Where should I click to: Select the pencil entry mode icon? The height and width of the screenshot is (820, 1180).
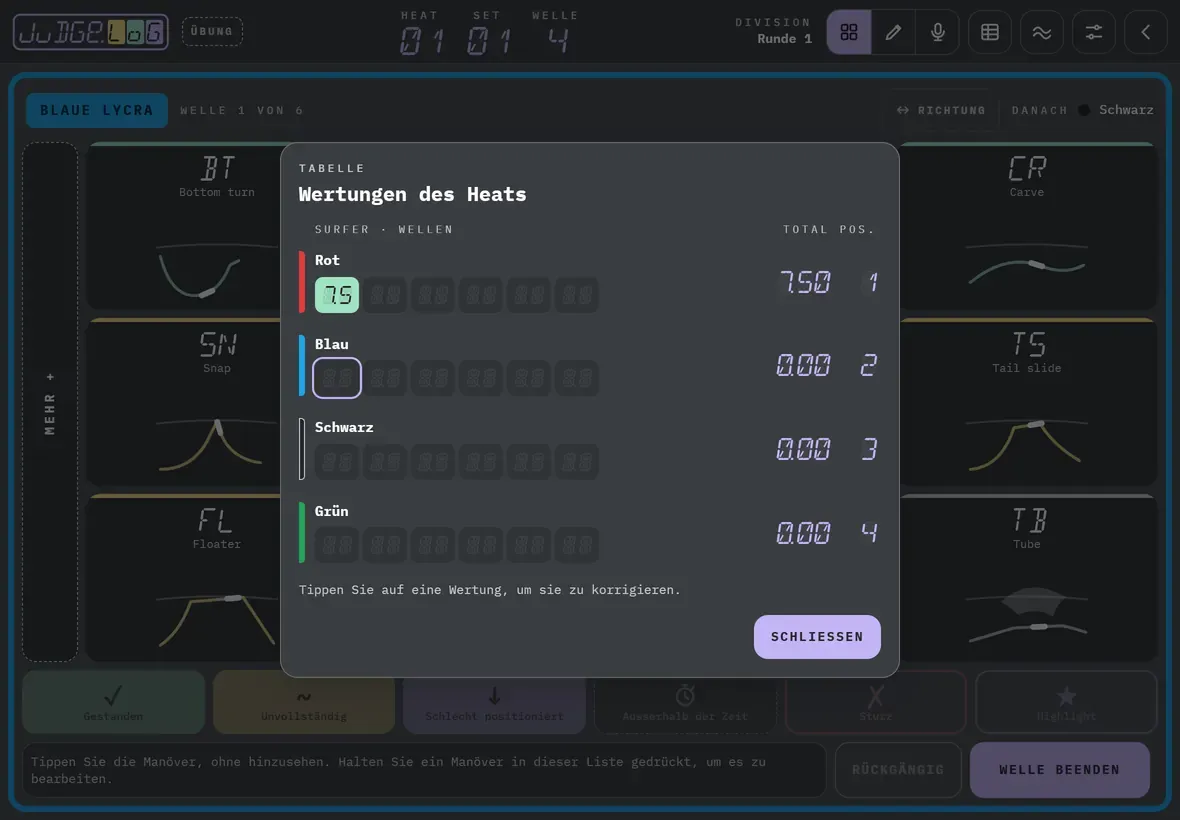pos(893,32)
